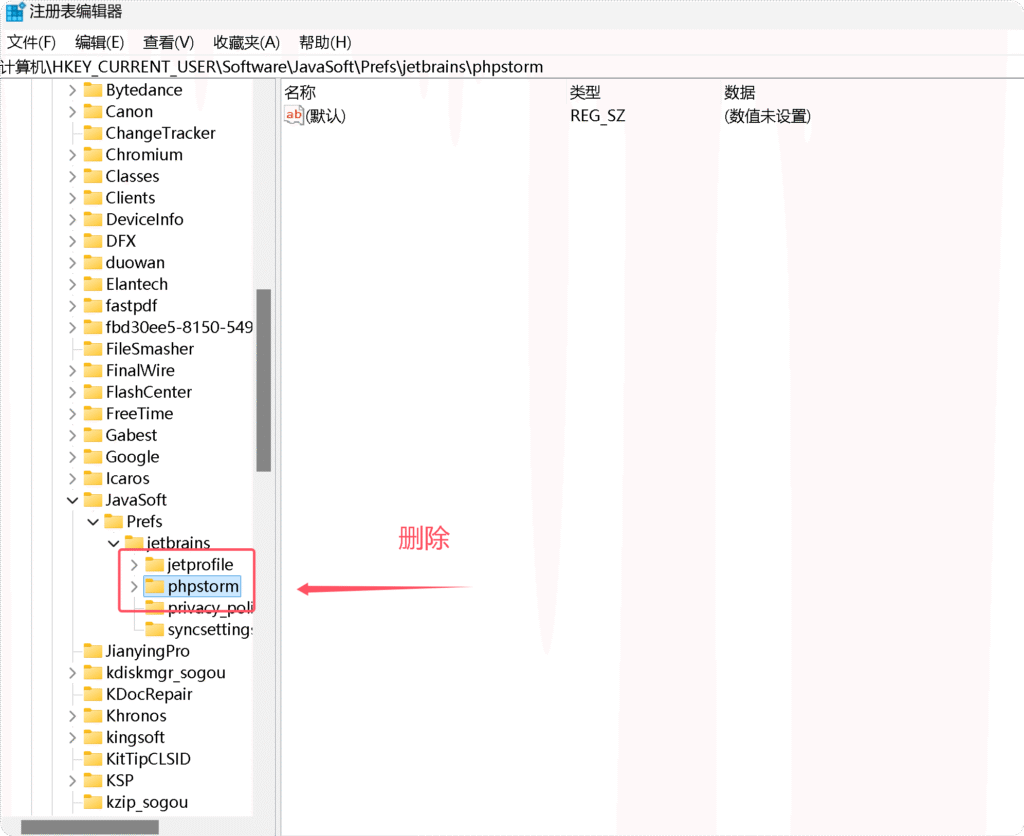
Task: Click the KSP folder icon
Action: pyautogui.click(x=93, y=779)
